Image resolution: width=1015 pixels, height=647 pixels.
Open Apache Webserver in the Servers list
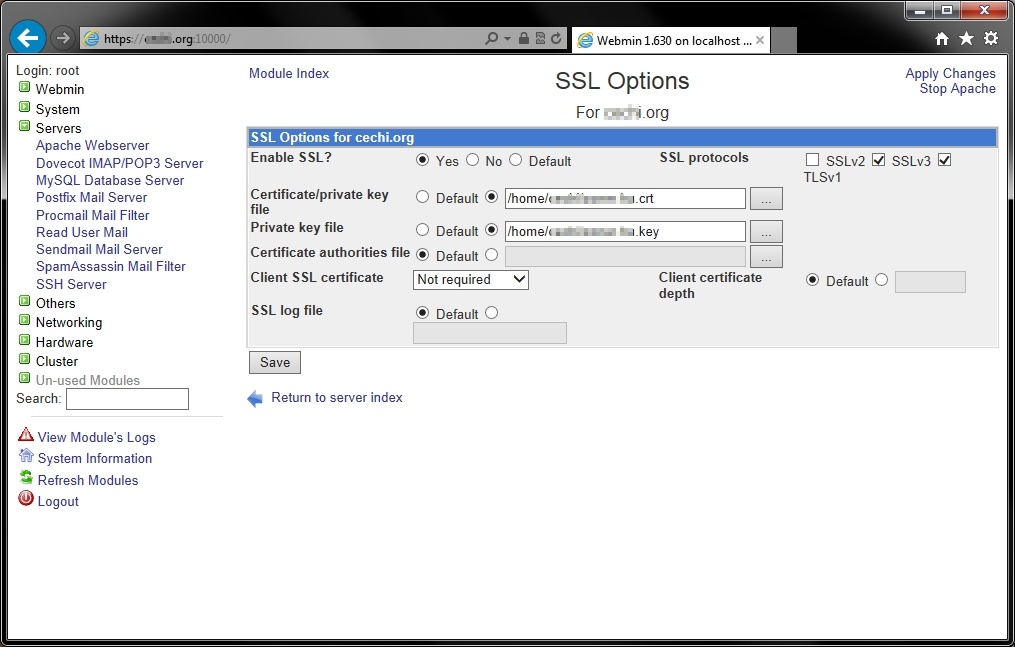92,145
